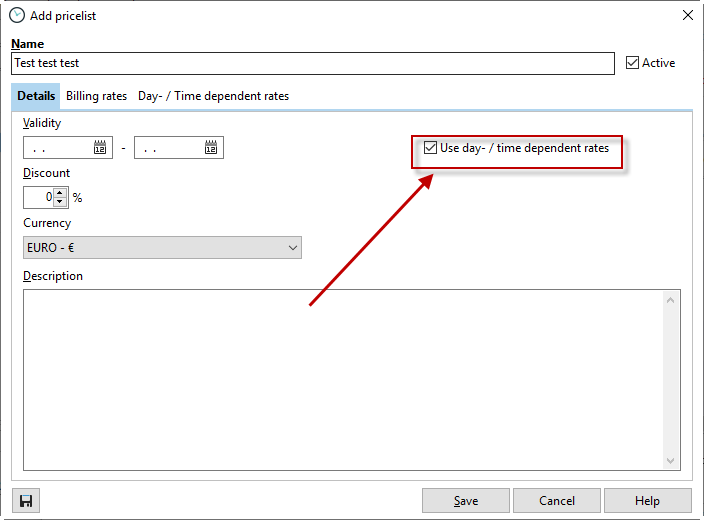Click the Cancel button
Screen dimensions: 704x520
tap(557, 501)
